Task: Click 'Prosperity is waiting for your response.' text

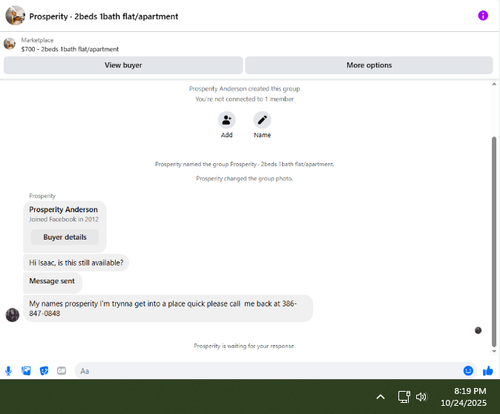Action: (x=244, y=346)
